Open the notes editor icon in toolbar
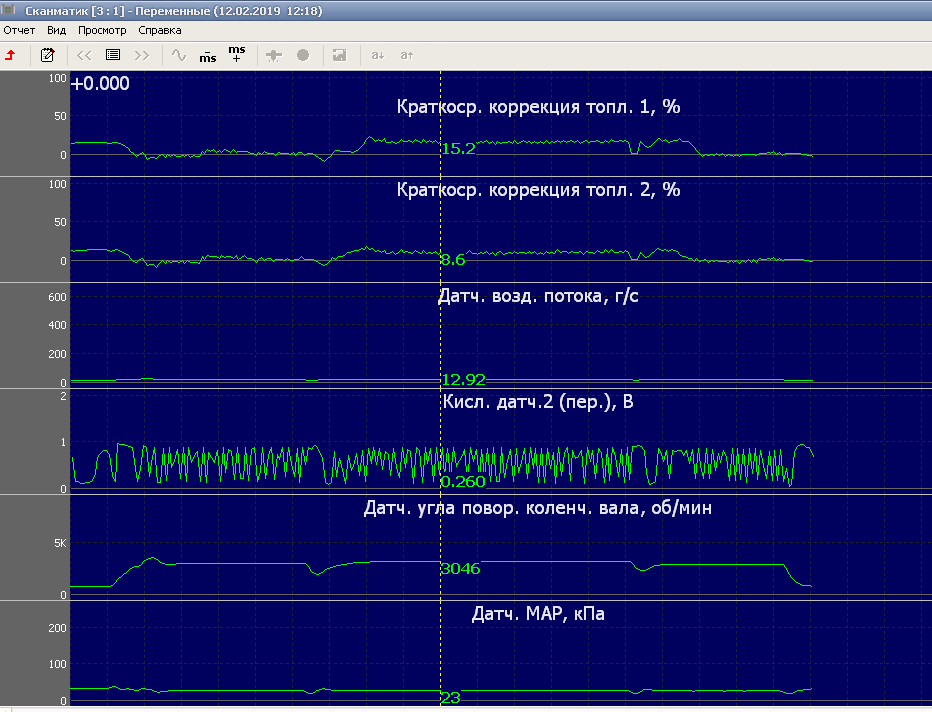Screen dimensions: 932x712 coord(47,55)
